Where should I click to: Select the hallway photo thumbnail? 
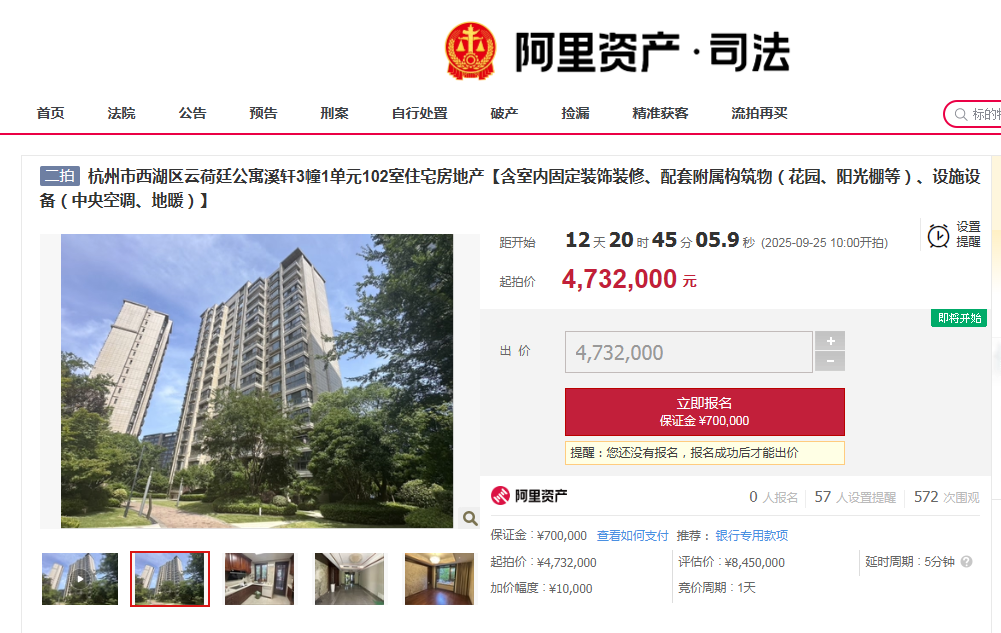pos(349,579)
